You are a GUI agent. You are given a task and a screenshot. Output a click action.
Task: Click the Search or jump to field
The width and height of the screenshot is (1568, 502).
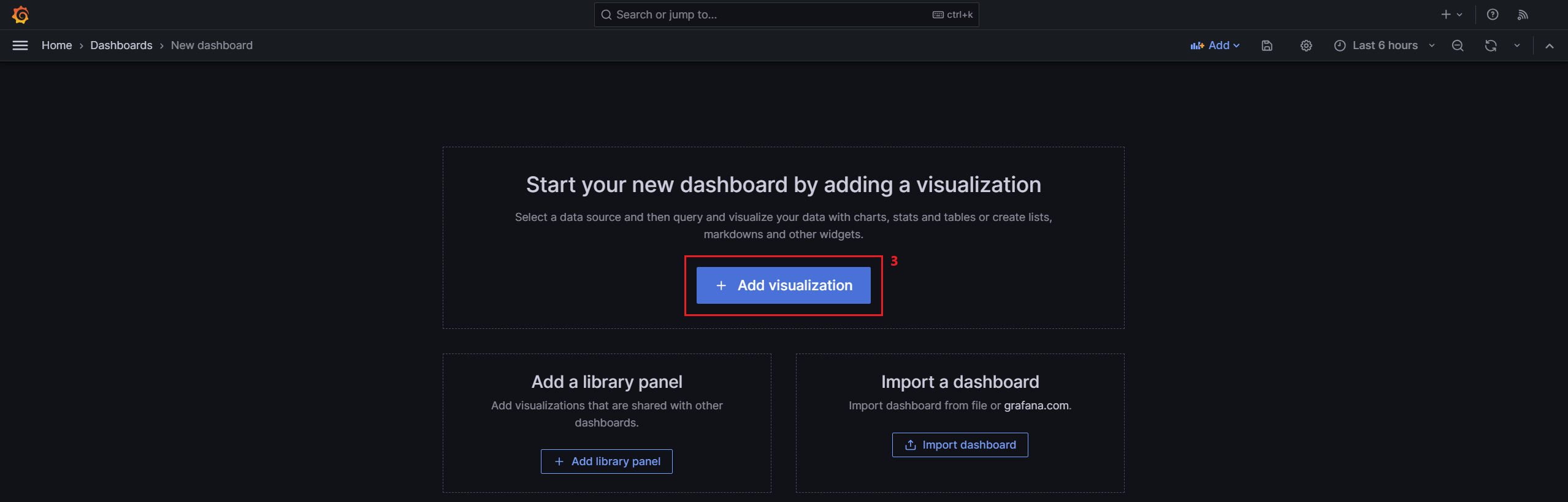coord(786,15)
